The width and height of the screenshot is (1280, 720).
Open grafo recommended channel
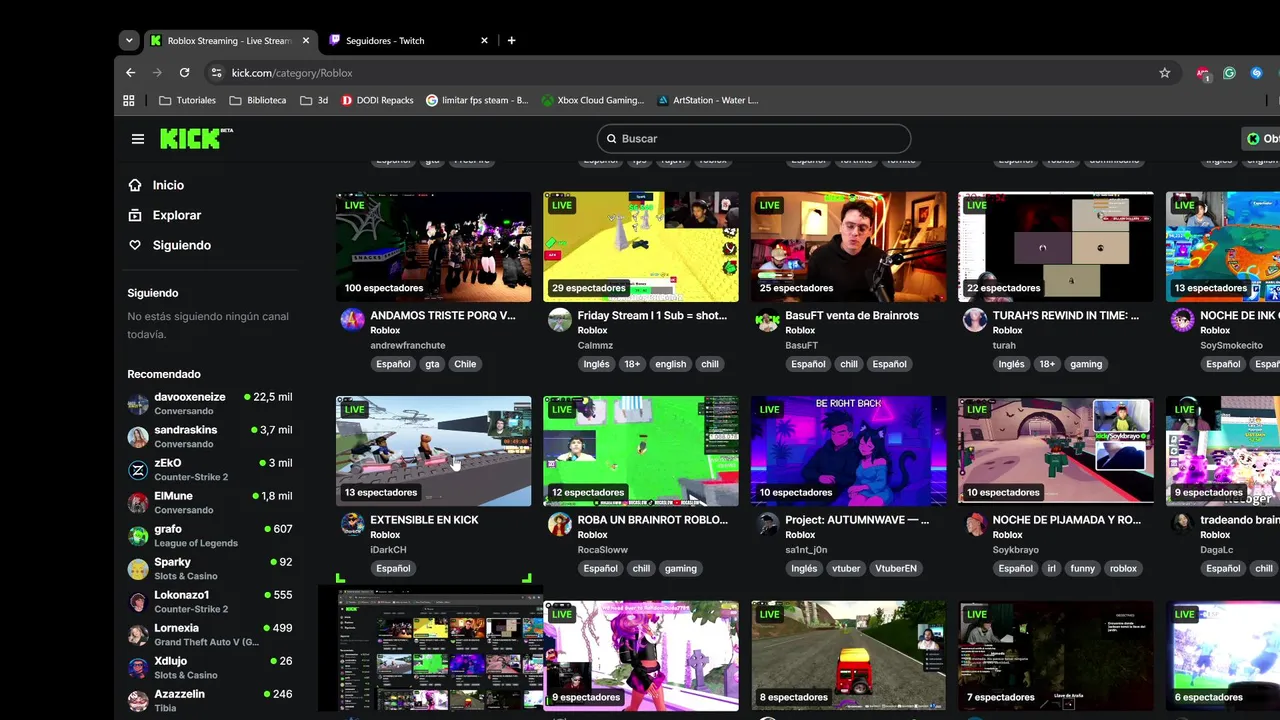[x=210, y=535]
